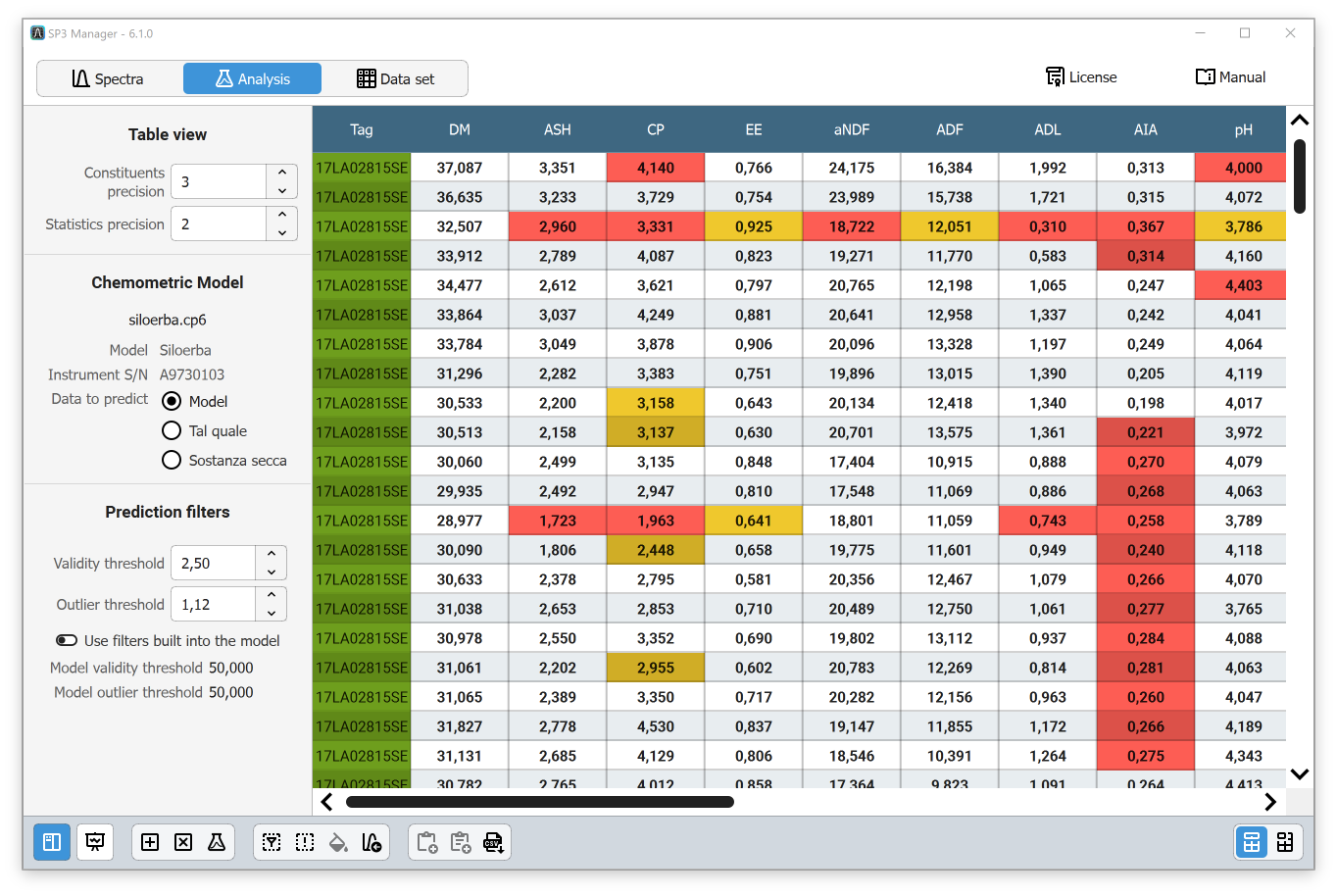Click the table scroll right arrow
The image size is (1337, 896).
pos(1270,802)
